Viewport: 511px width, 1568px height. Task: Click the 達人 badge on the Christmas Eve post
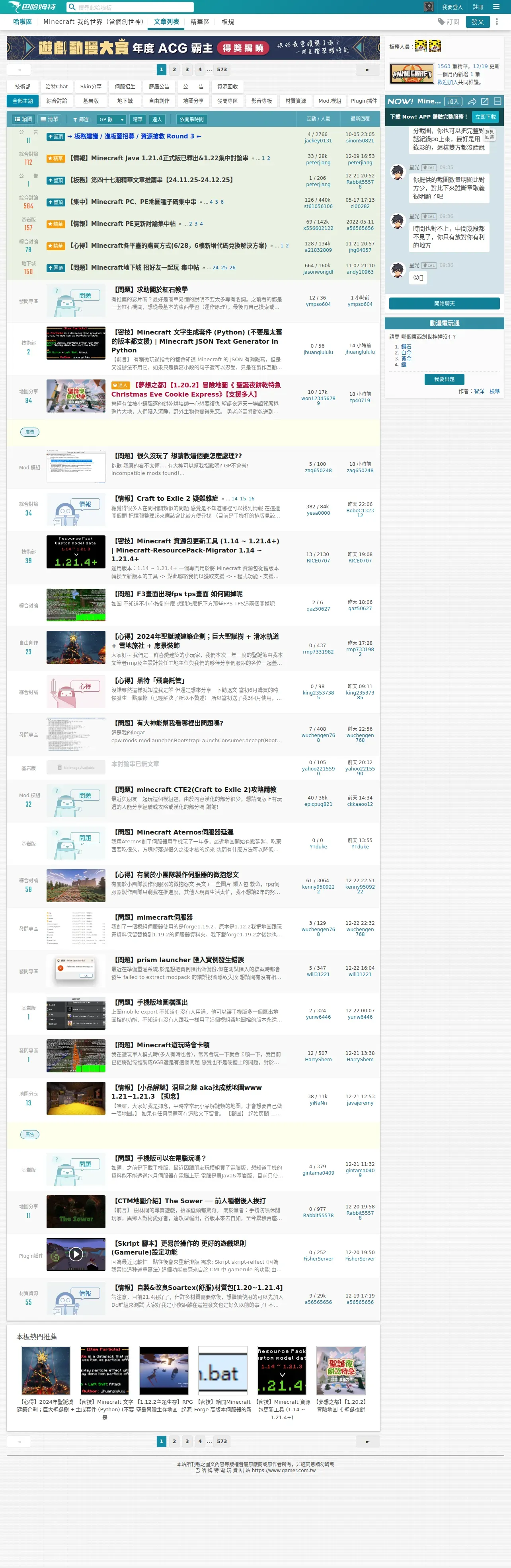click(x=121, y=385)
